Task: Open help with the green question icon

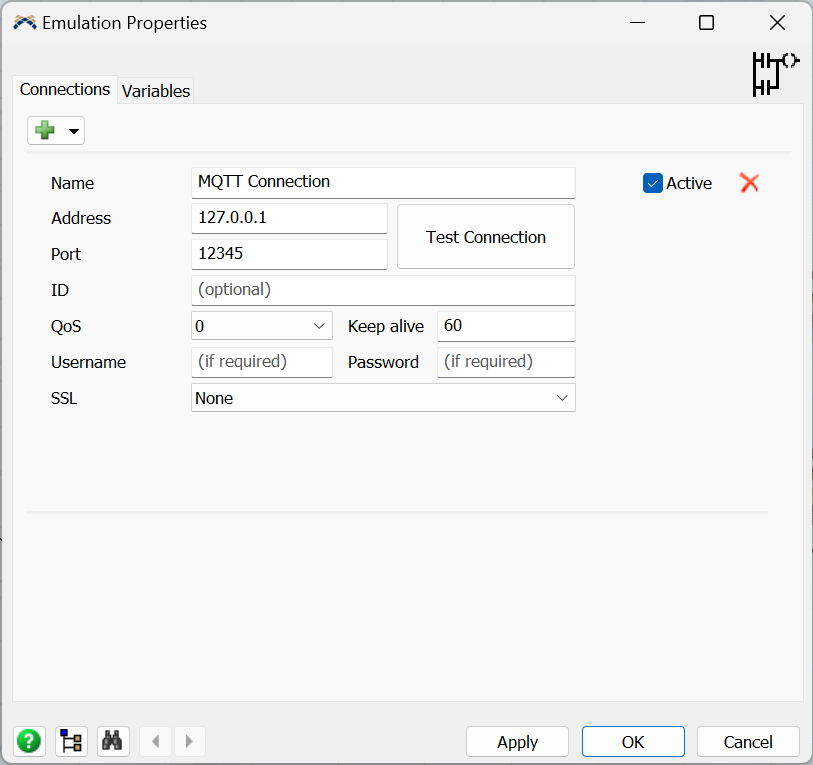Action: click(29, 741)
